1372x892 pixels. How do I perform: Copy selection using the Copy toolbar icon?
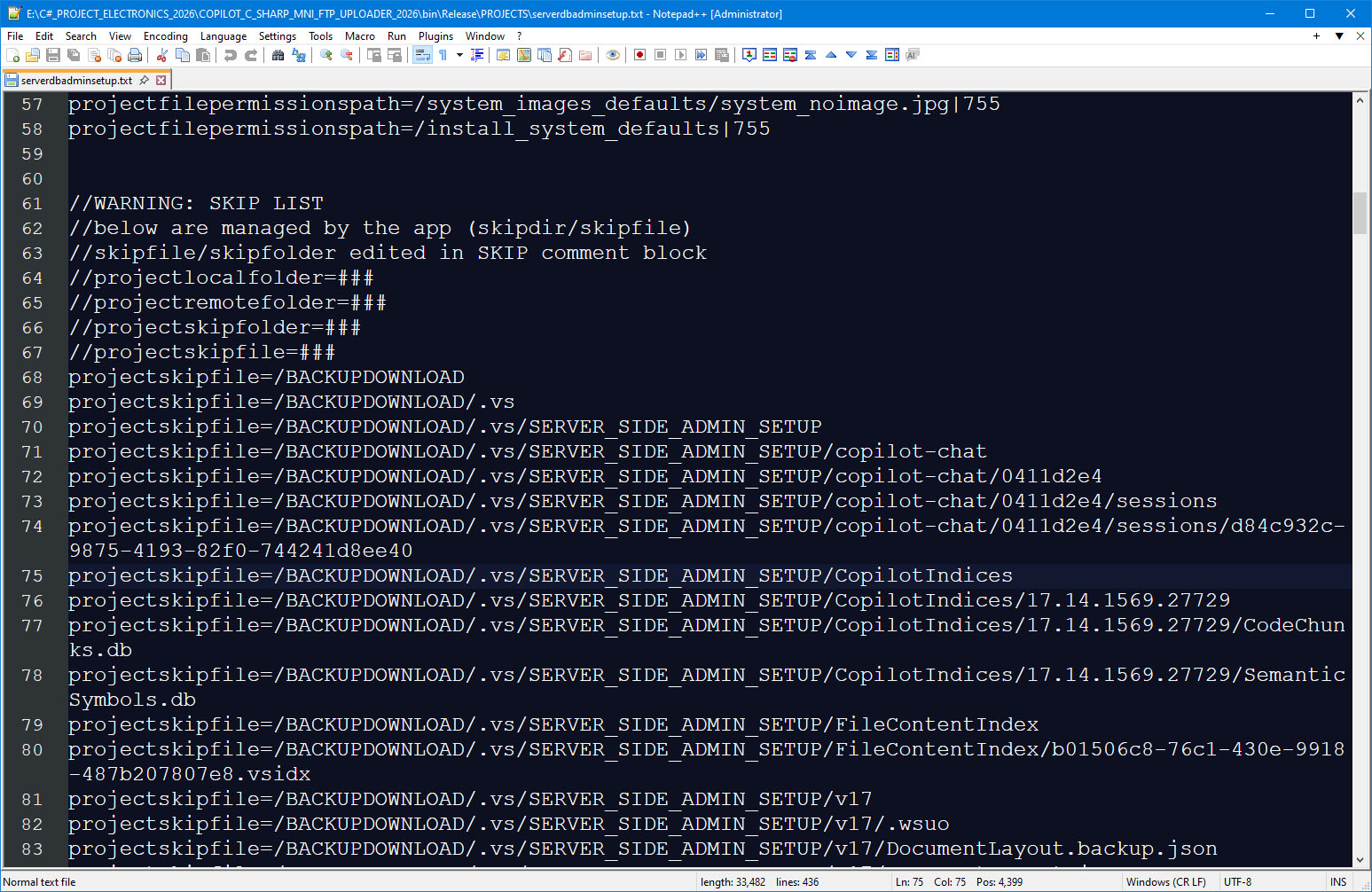coord(183,55)
